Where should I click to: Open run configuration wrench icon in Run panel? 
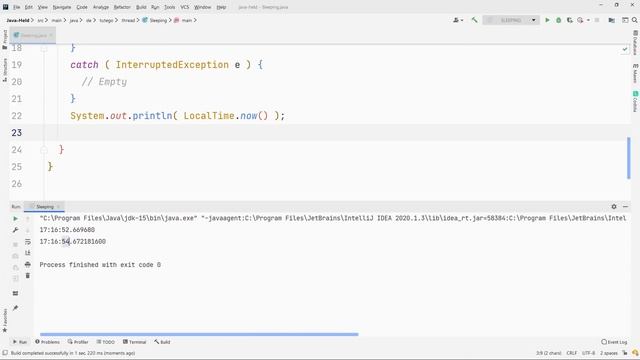[x=16, y=230]
